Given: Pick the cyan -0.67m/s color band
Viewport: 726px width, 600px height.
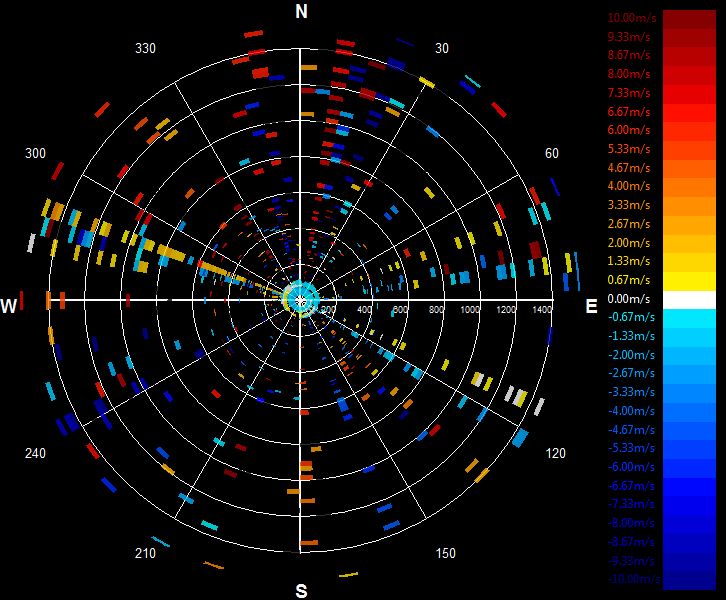Looking at the screenshot, I should coord(689,318).
